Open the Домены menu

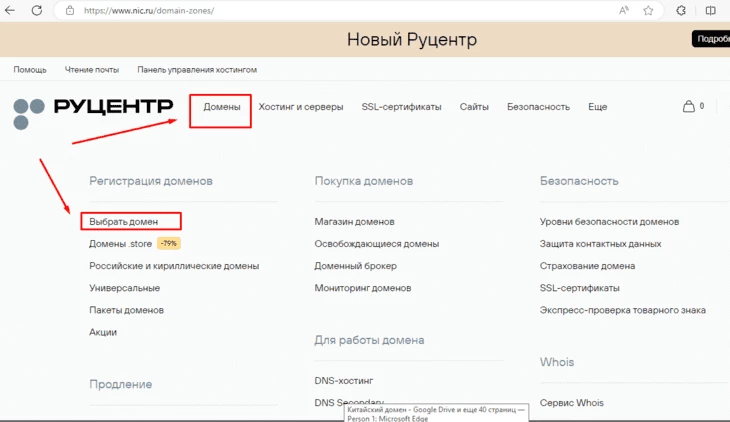click(x=221, y=107)
